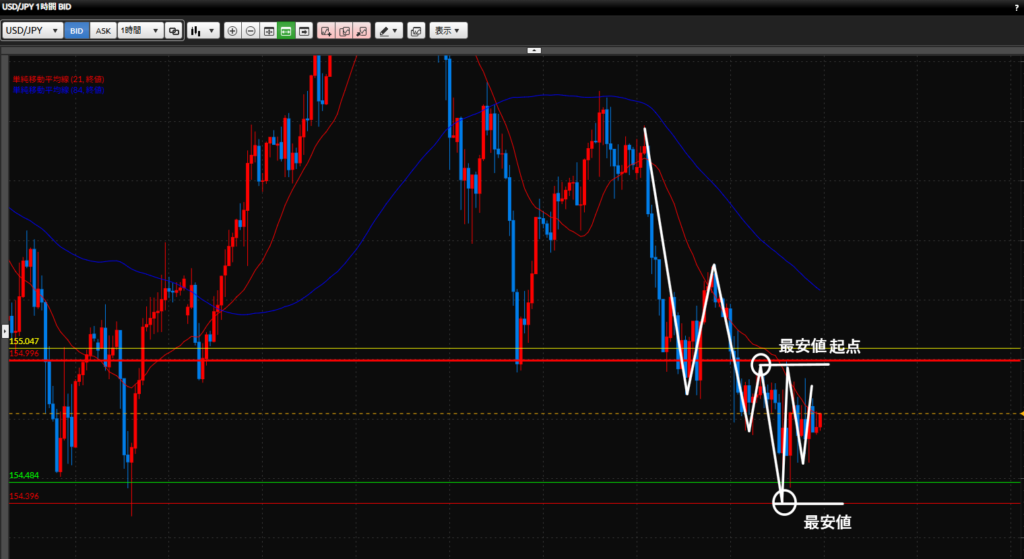The height and width of the screenshot is (559, 1024).
Task: Zoom out with the minus magnifier icon
Action: coord(250,31)
